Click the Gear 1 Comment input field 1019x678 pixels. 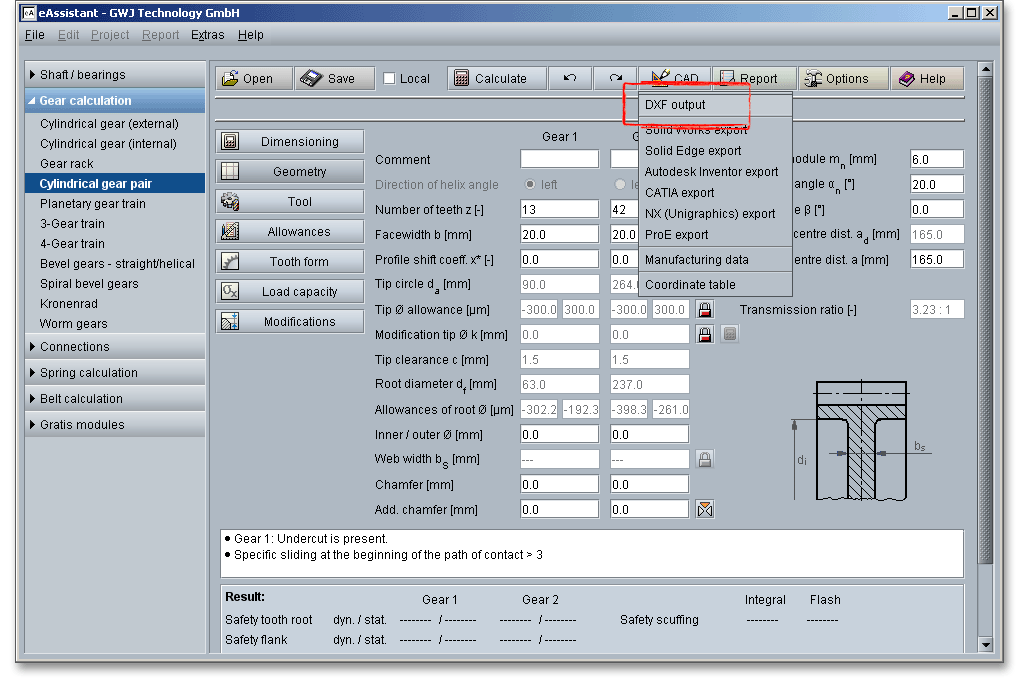(559, 160)
